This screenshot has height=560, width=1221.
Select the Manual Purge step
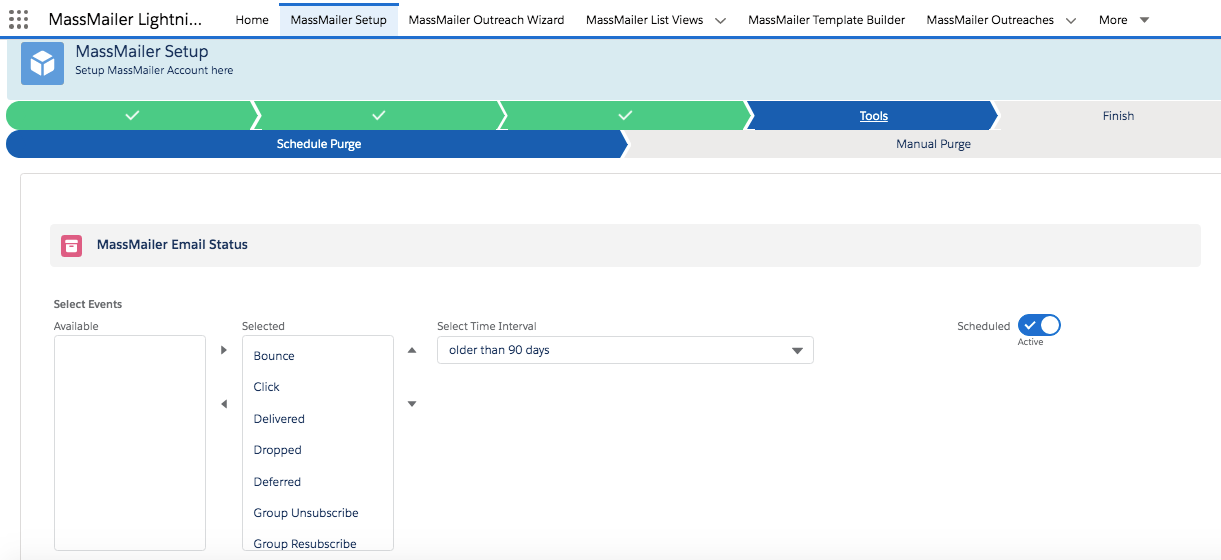(933, 144)
